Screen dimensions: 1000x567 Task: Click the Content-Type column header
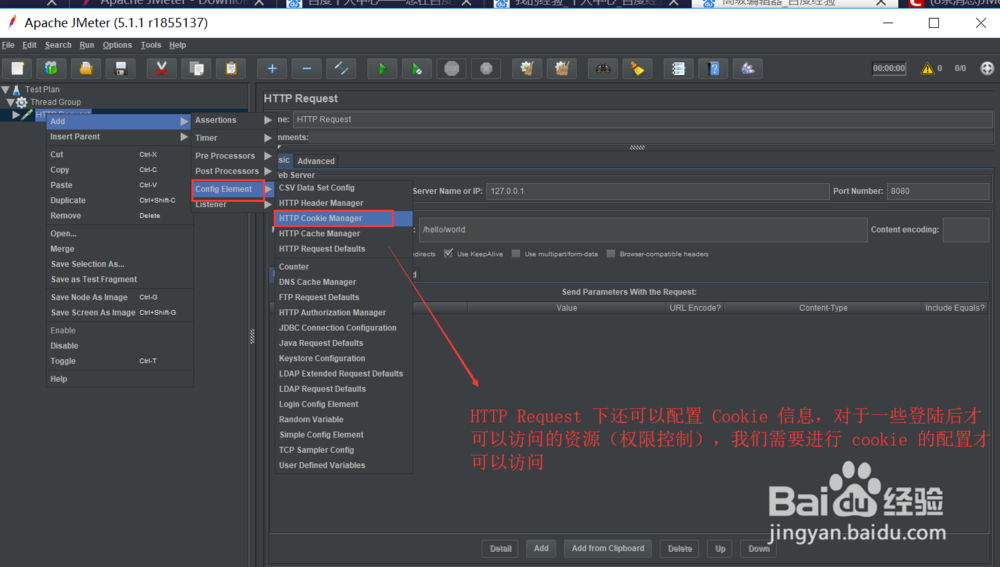(823, 308)
